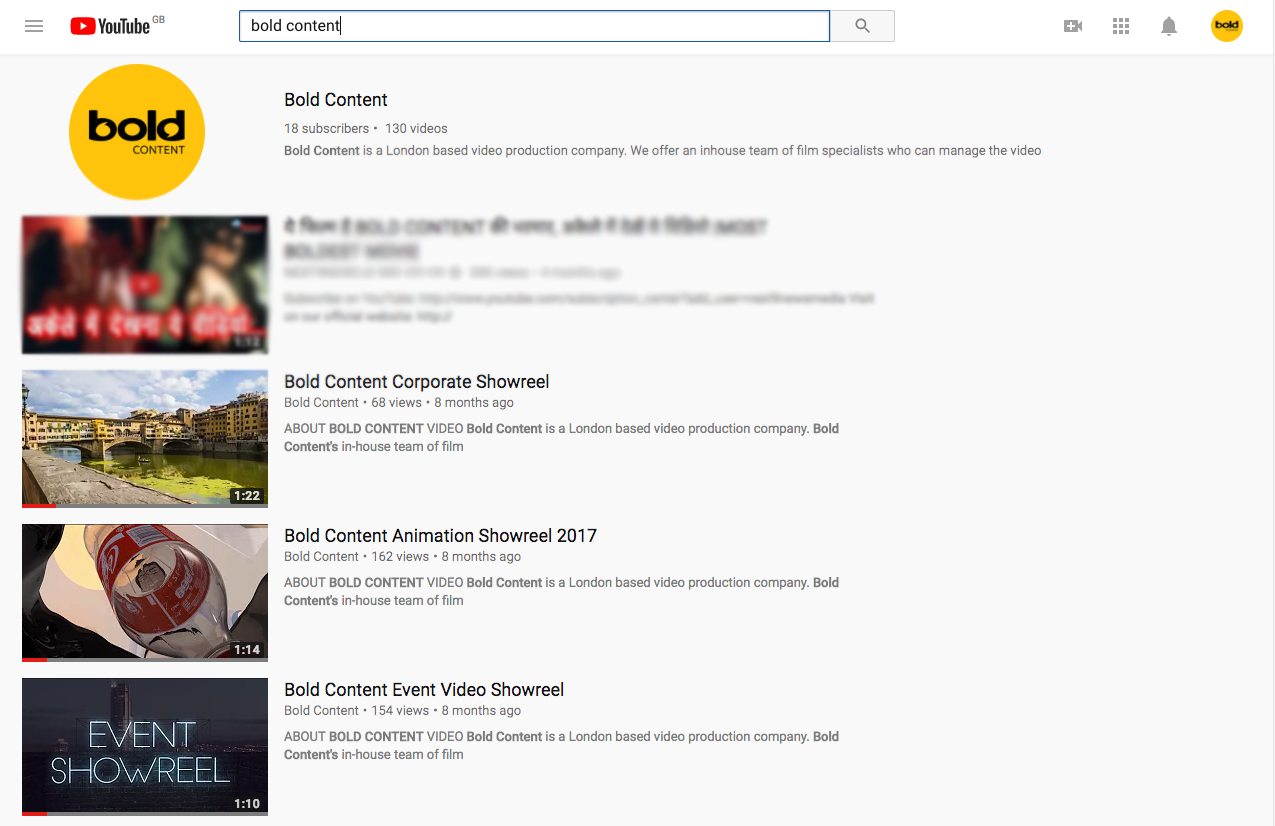
Task: Click '154 views' text
Action: [400, 711]
